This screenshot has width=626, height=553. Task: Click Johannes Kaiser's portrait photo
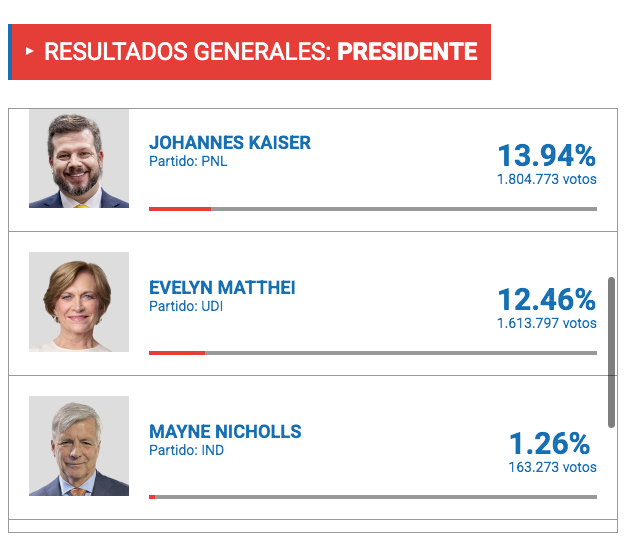pyautogui.click(x=79, y=159)
